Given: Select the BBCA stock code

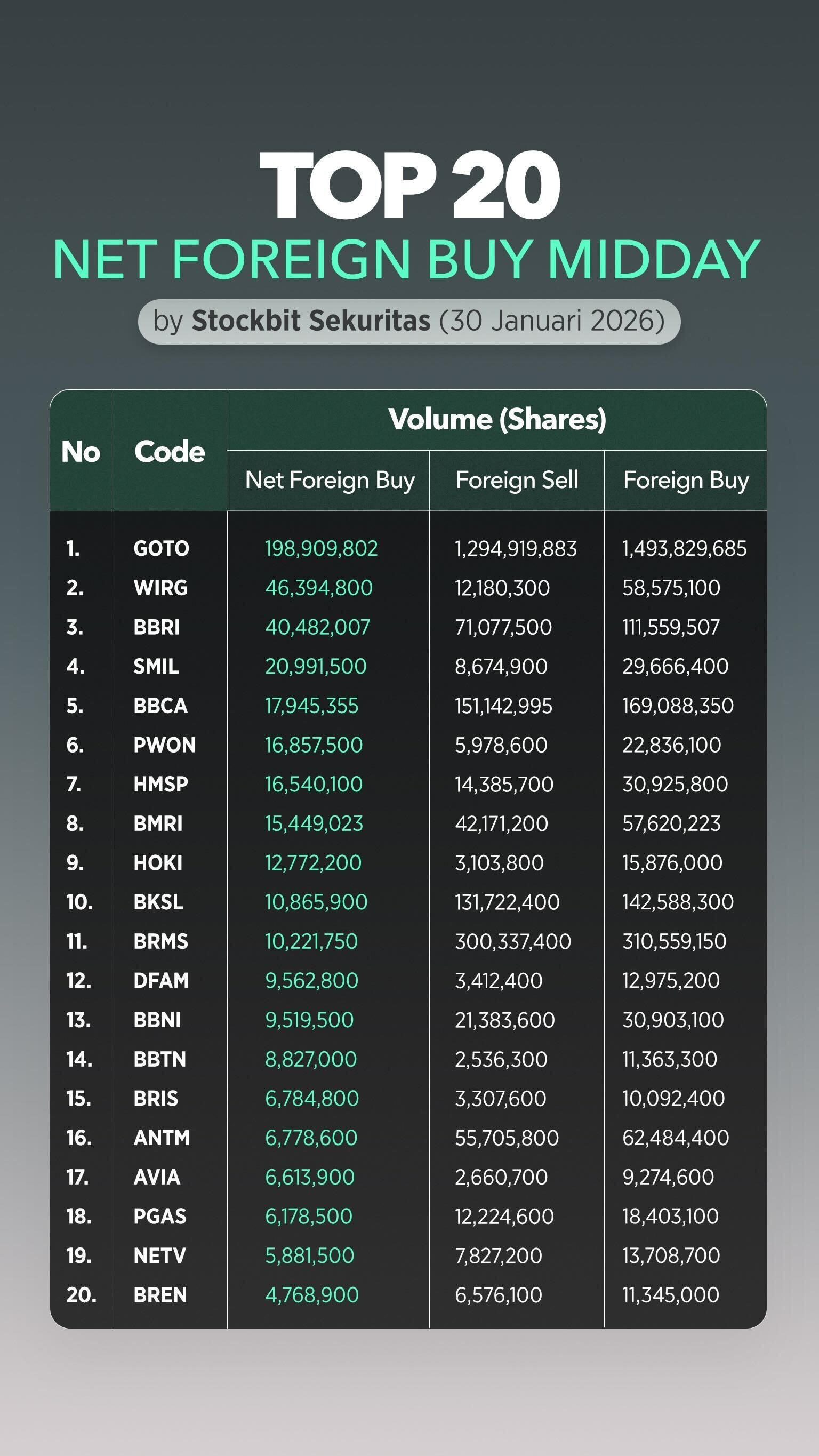Looking at the screenshot, I should pyautogui.click(x=160, y=706).
